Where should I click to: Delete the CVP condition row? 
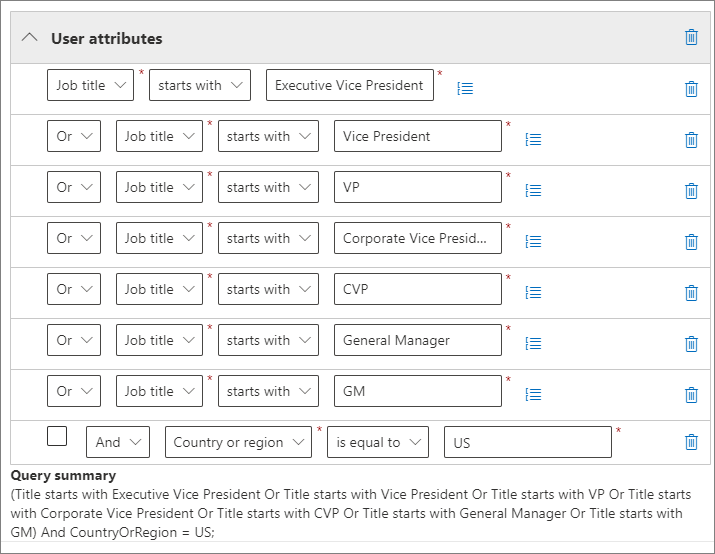pyautogui.click(x=691, y=293)
